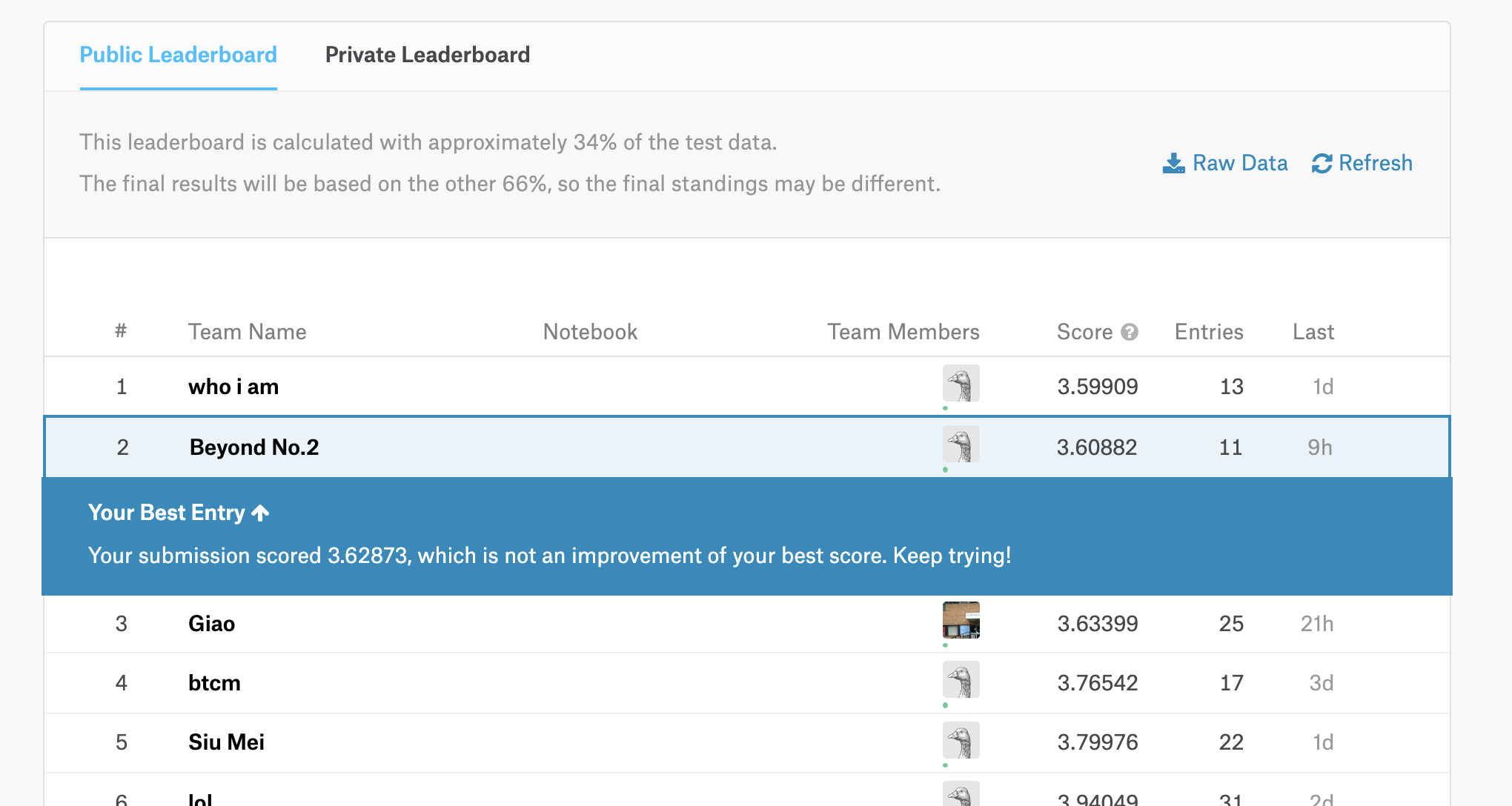Open the Giao team name
Viewport: 1512px width, 806px height.
[211, 624]
